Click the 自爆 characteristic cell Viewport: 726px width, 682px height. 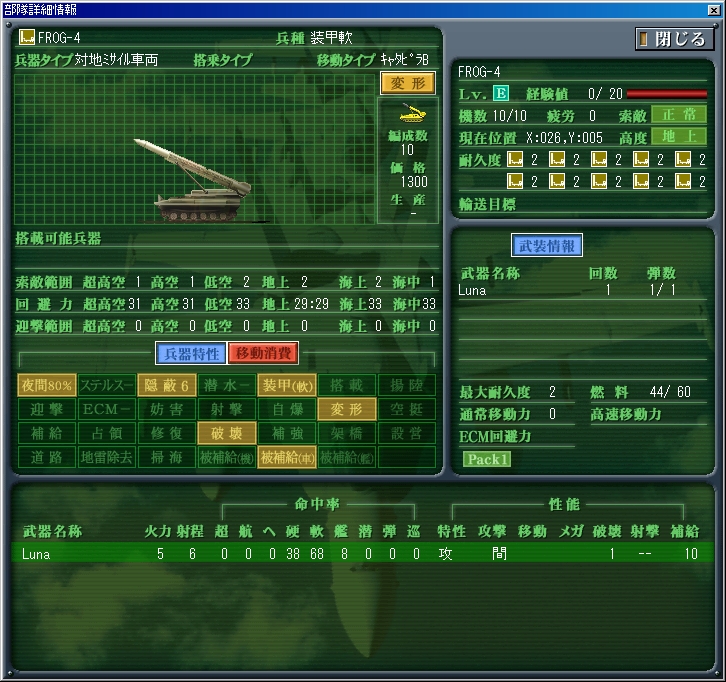tap(287, 409)
